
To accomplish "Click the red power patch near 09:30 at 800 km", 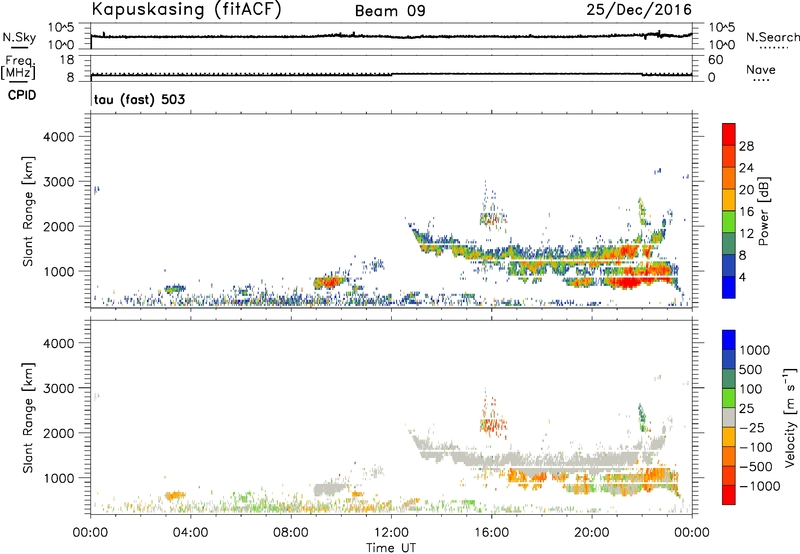I will click(x=331, y=282).
